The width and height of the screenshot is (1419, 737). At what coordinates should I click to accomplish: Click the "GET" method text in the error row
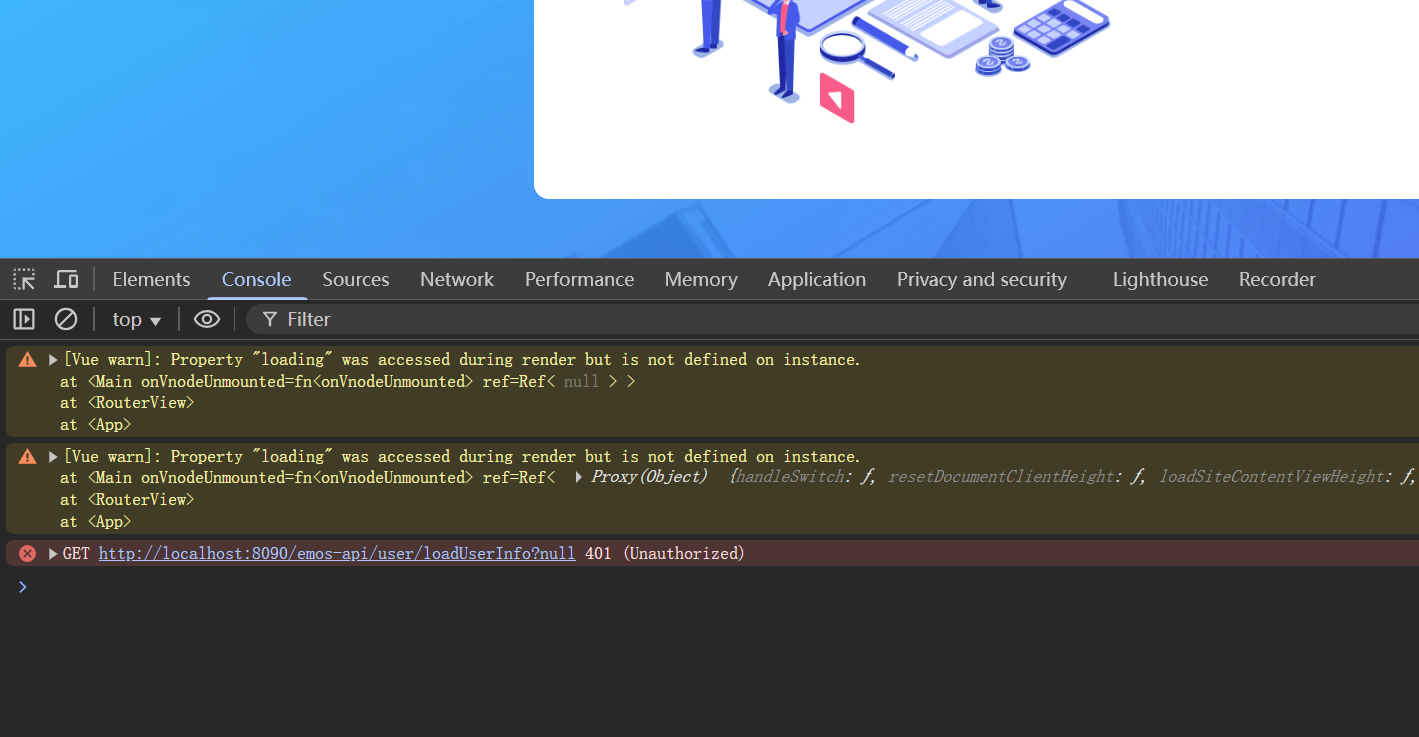[76, 554]
